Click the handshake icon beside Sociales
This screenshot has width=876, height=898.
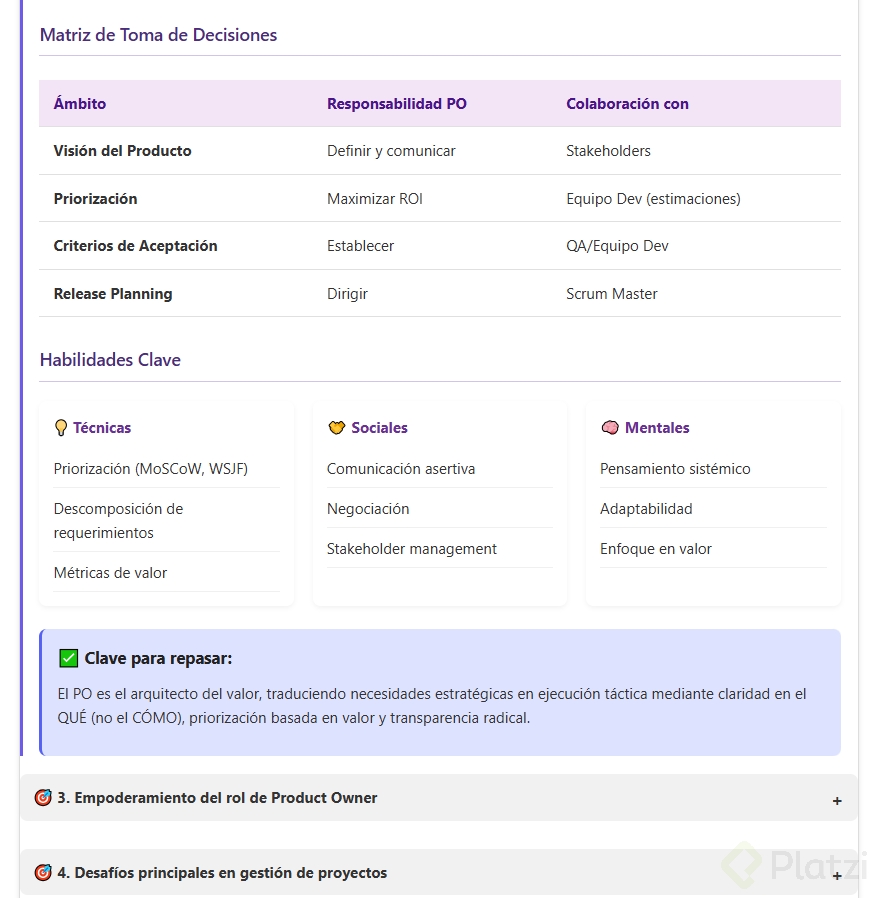pyautogui.click(x=336, y=428)
